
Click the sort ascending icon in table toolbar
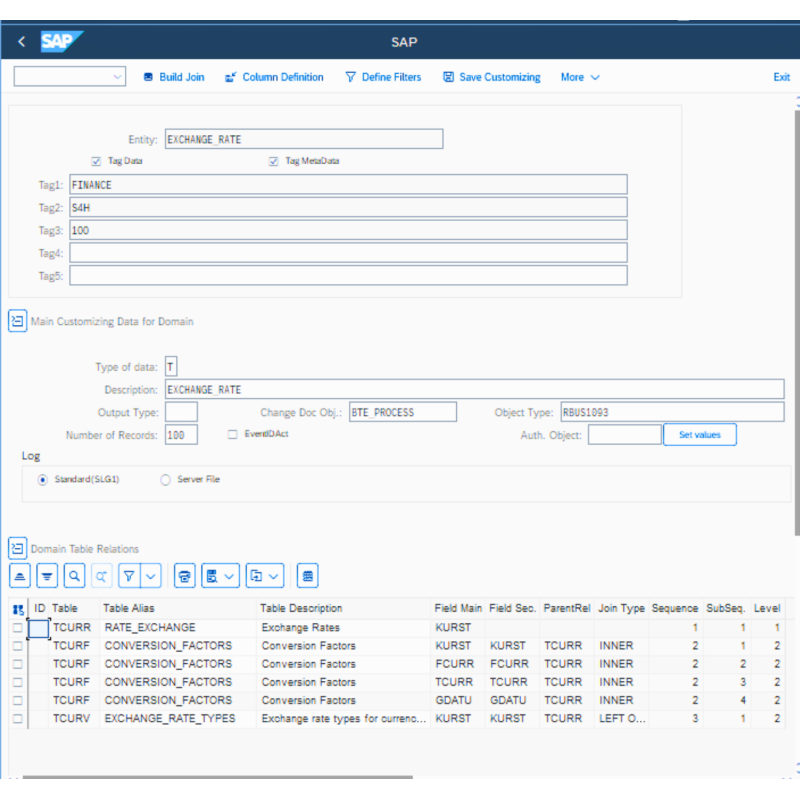pyautogui.click(x=20, y=576)
